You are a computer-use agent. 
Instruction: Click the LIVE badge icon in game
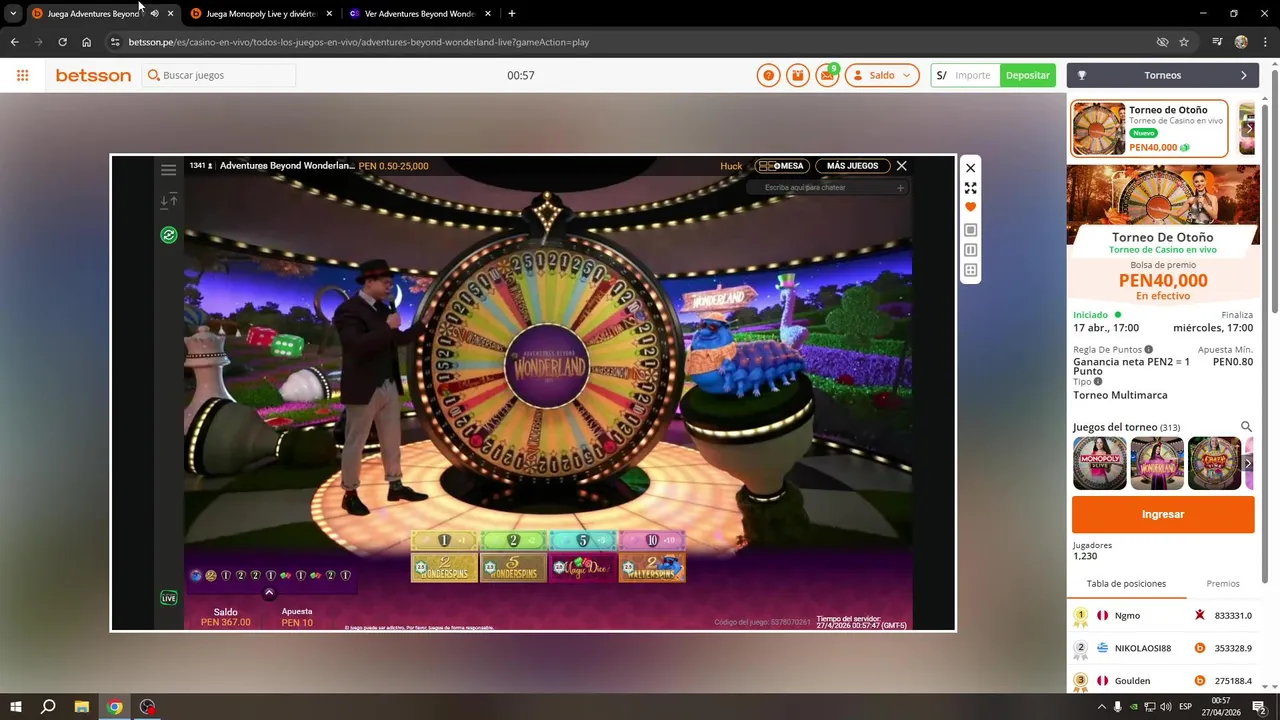(169, 598)
